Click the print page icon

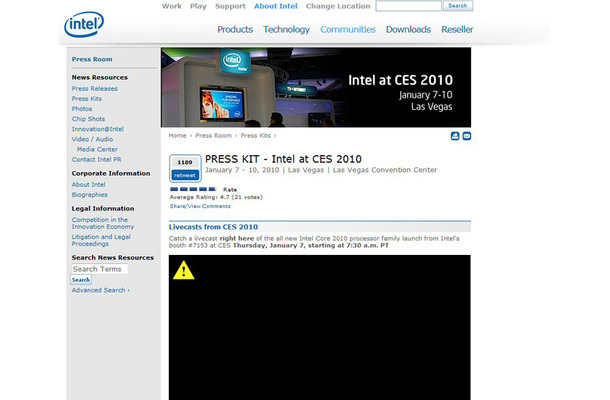455,136
